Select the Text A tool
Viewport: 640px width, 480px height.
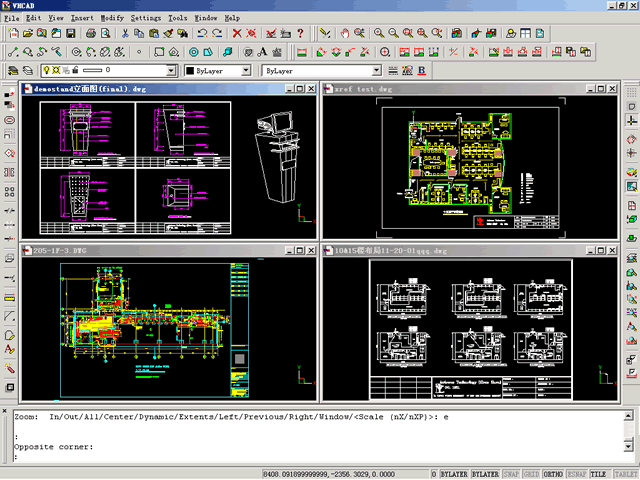pos(262,52)
